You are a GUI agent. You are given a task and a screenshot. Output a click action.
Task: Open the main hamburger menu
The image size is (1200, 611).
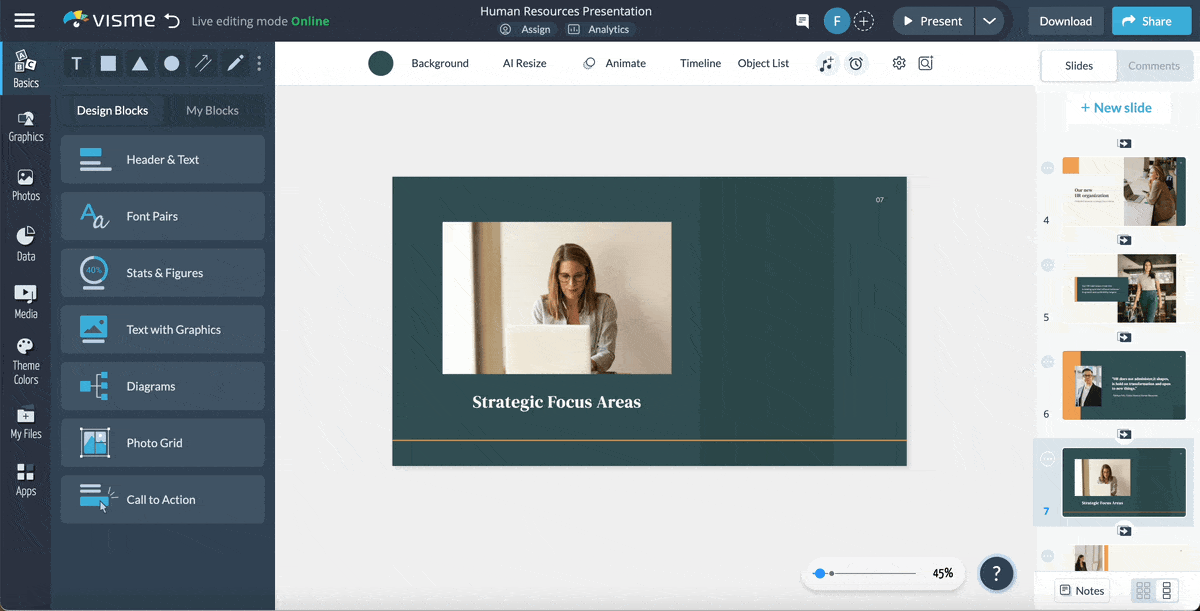pyautogui.click(x=25, y=20)
